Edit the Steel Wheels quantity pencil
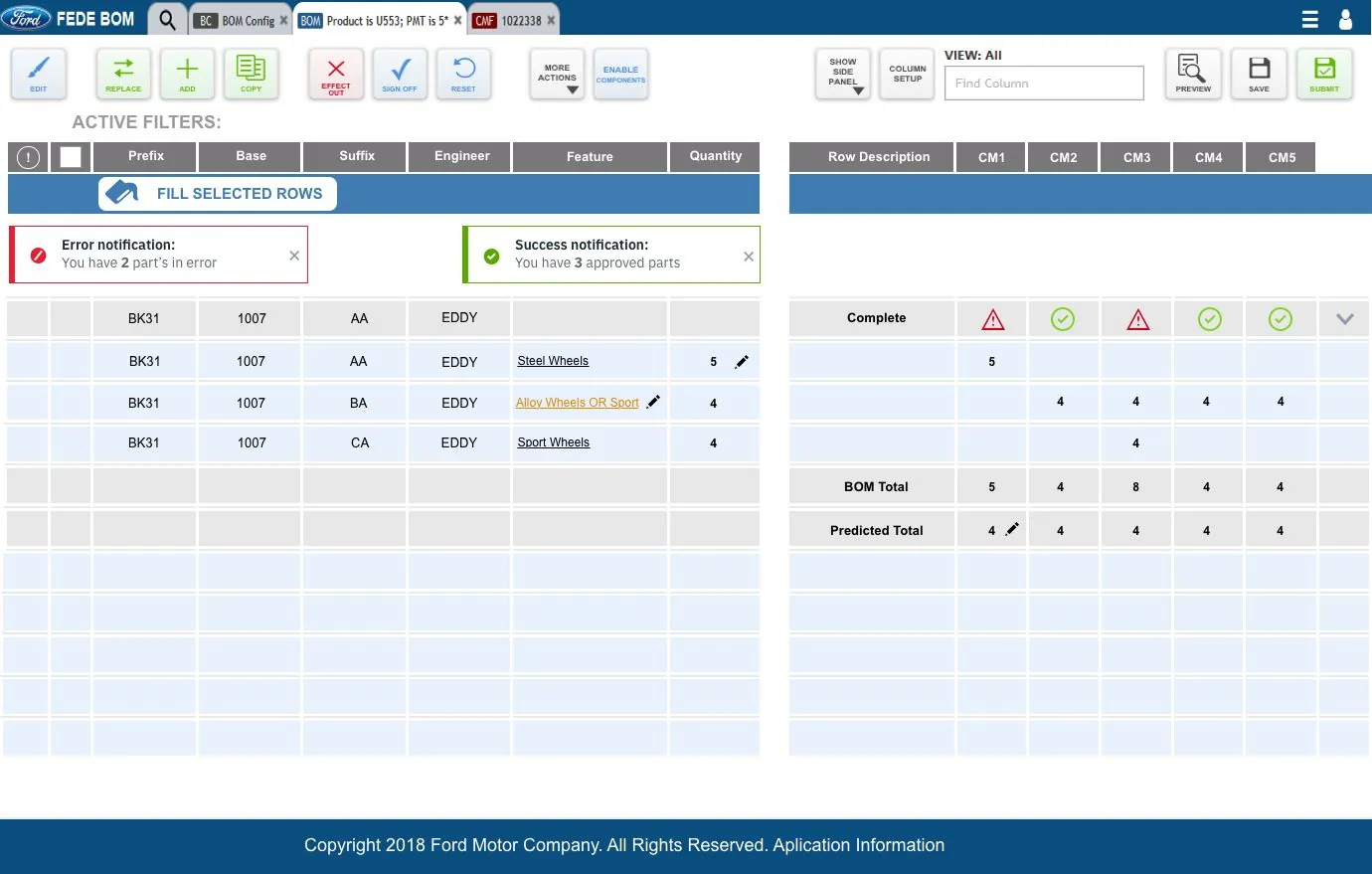Screen dimensions: 1372x874 742,362
